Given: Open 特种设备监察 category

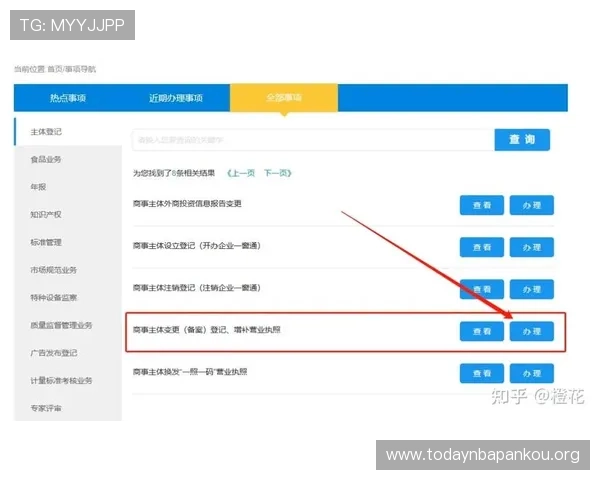Looking at the screenshot, I should (54, 297).
